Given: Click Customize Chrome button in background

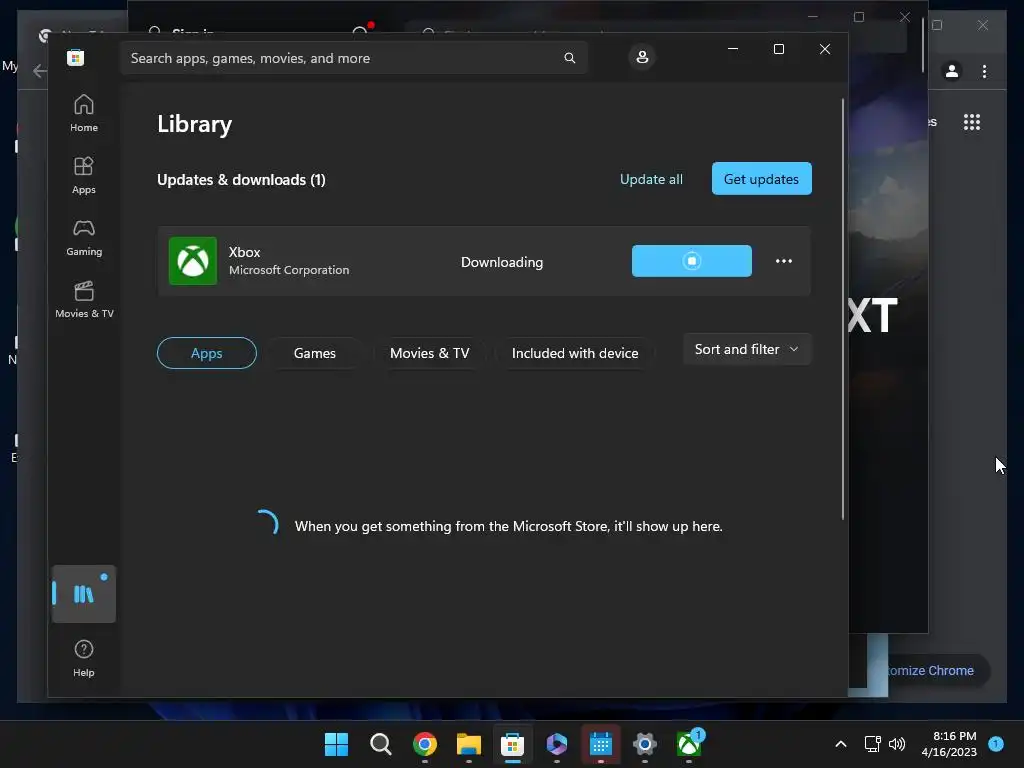Looking at the screenshot, I should (x=931, y=671).
